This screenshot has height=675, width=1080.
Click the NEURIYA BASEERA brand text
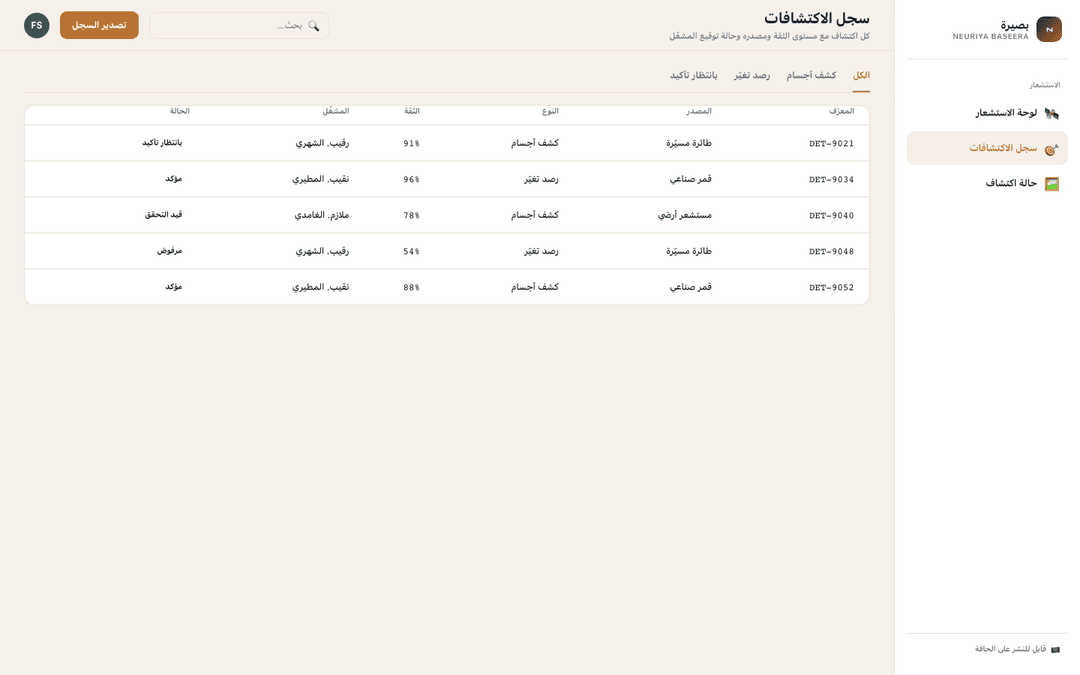point(990,37)
